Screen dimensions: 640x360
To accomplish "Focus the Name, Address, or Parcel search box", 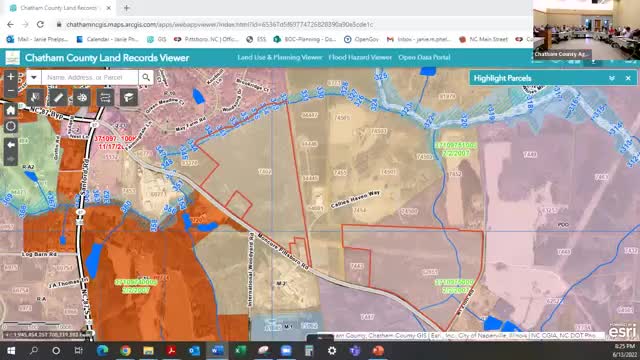I will point(90,77).
